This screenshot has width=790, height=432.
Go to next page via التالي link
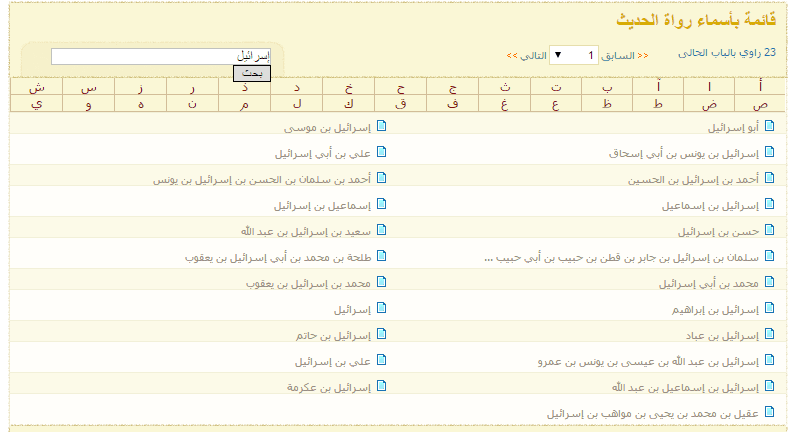(x=527, y=56)
